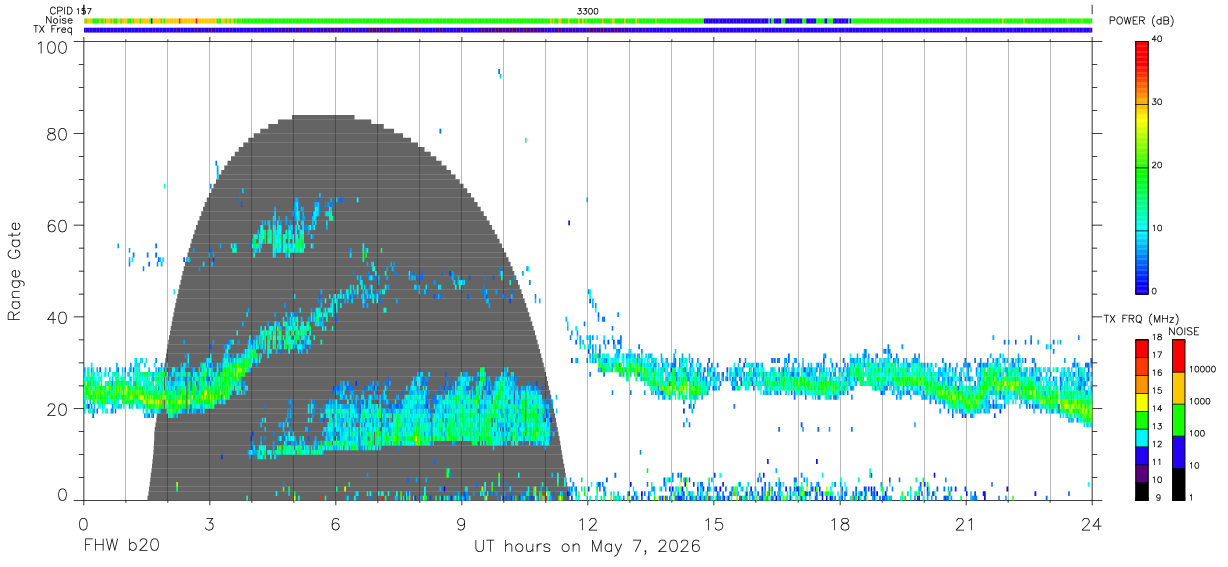Screen dimensions: 1228x567
Task: Click the 'Noise' row label at top
Action: [x=59, y=20]
